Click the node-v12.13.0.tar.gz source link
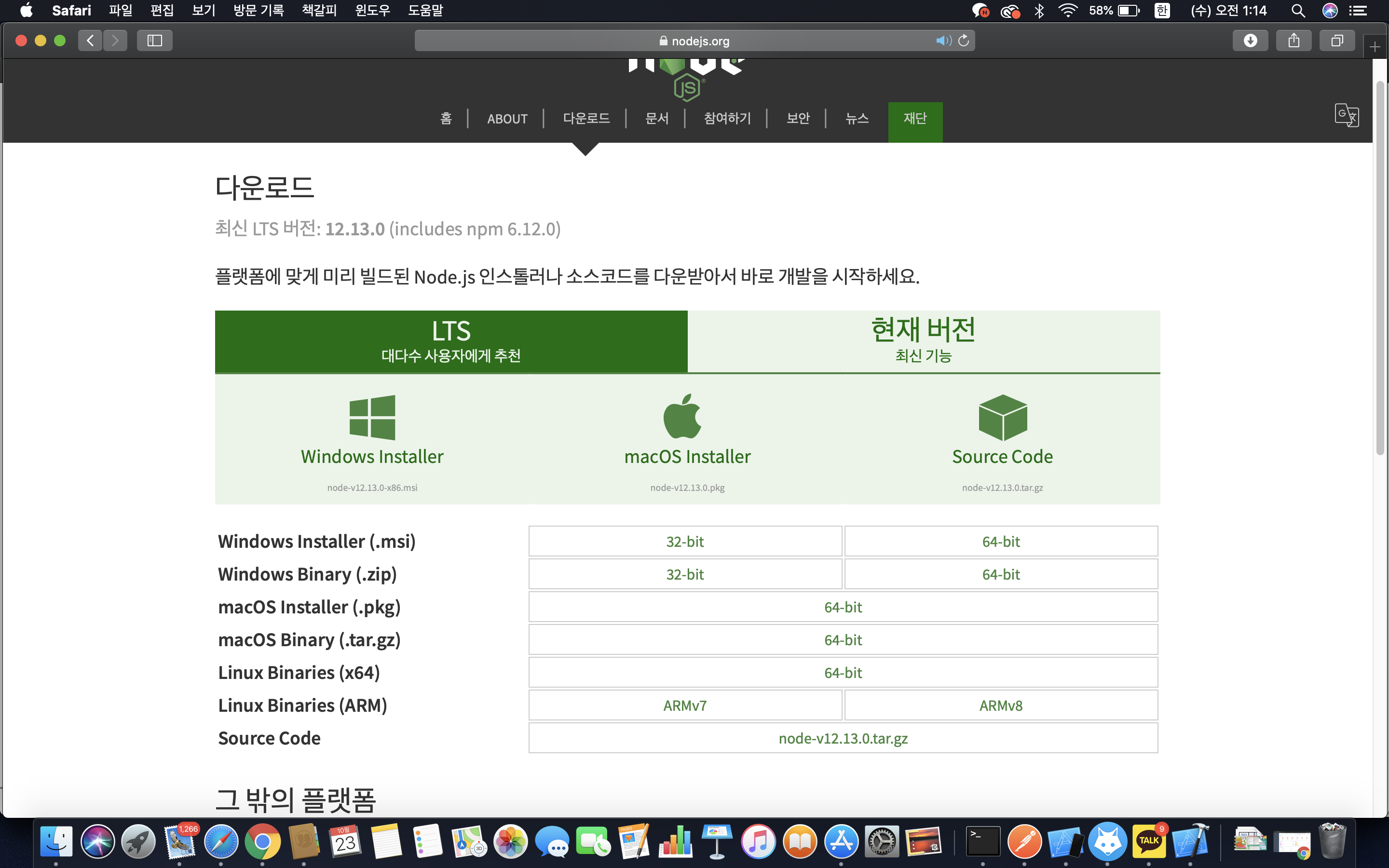The width and height of the screenshot is (1389, 868). tap(843, 738)
